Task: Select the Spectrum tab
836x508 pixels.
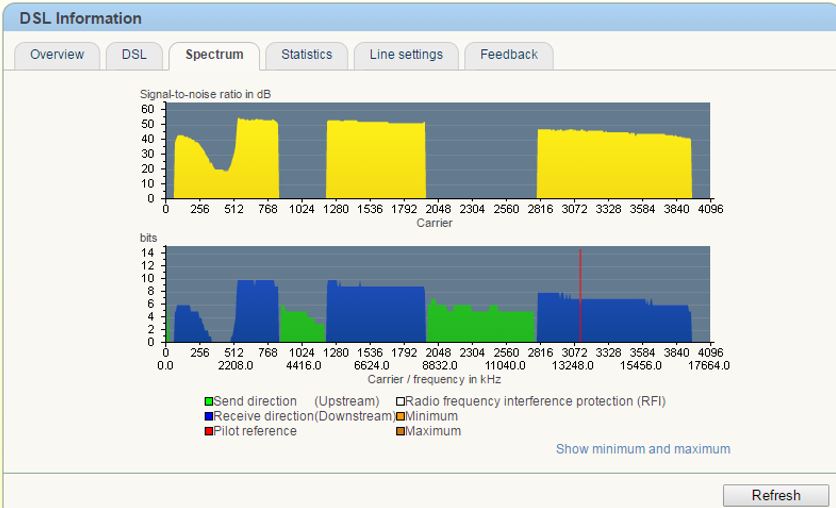Action: click(x=213, y=55)
